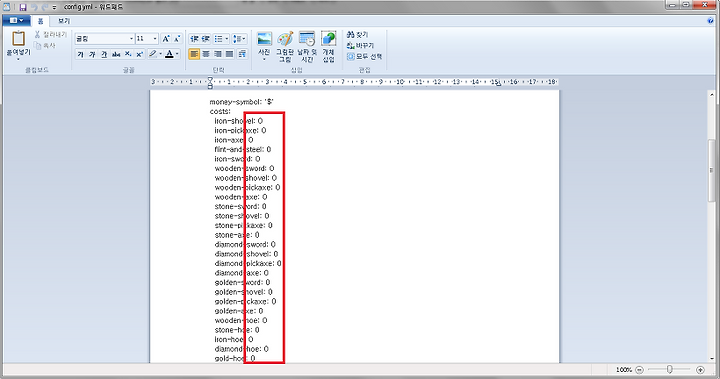
Task: Click the WordPad application icon in title bar
Action: 6,7
